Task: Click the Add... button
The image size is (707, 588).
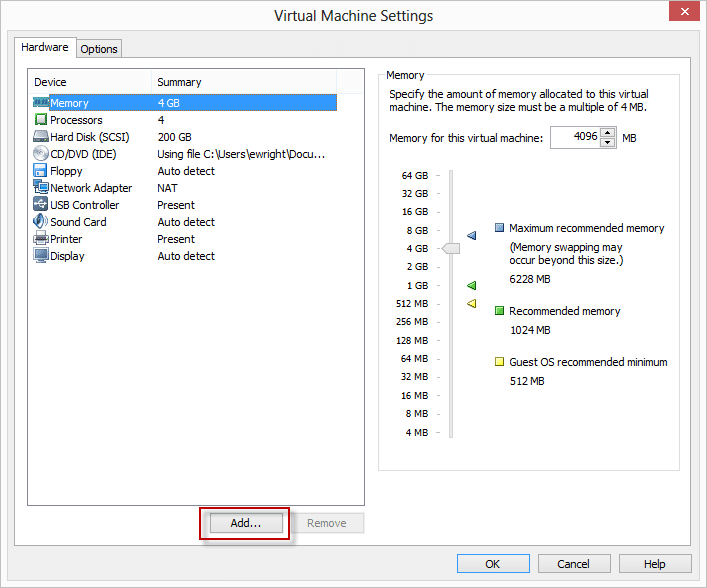Action: pos(245,523)
